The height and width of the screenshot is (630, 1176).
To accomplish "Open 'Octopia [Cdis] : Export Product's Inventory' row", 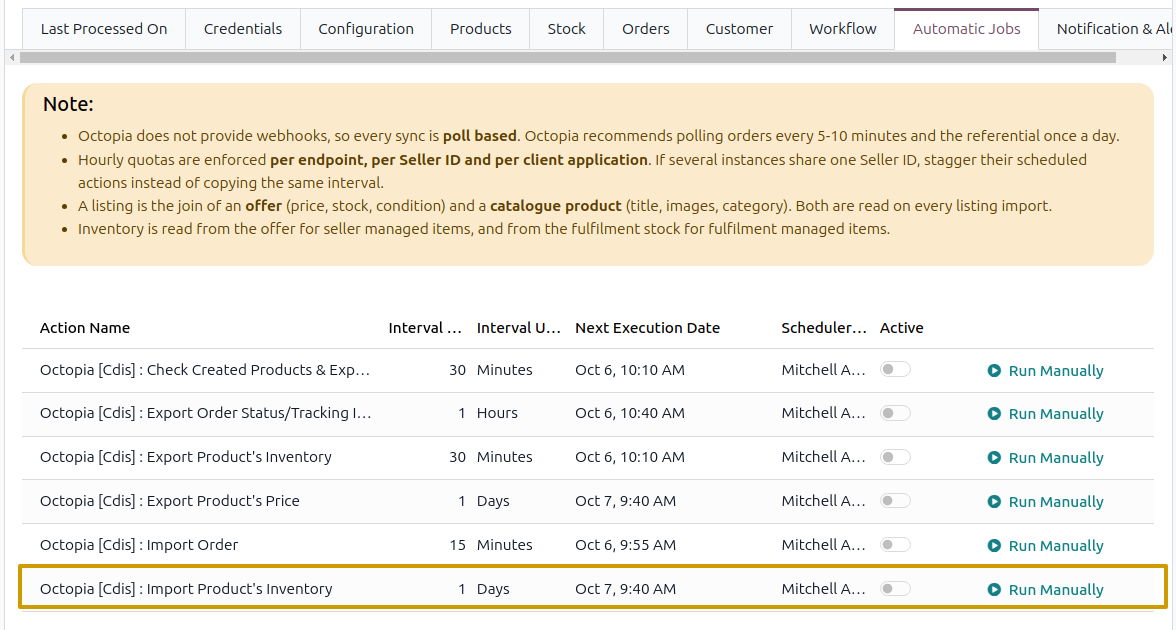I will click(588, 458).
